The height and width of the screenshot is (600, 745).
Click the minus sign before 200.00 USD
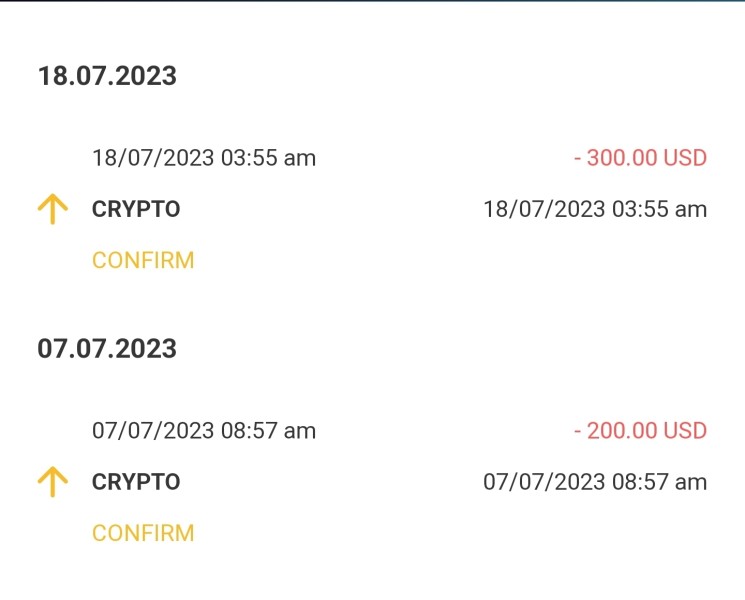[x=579, y=431]
